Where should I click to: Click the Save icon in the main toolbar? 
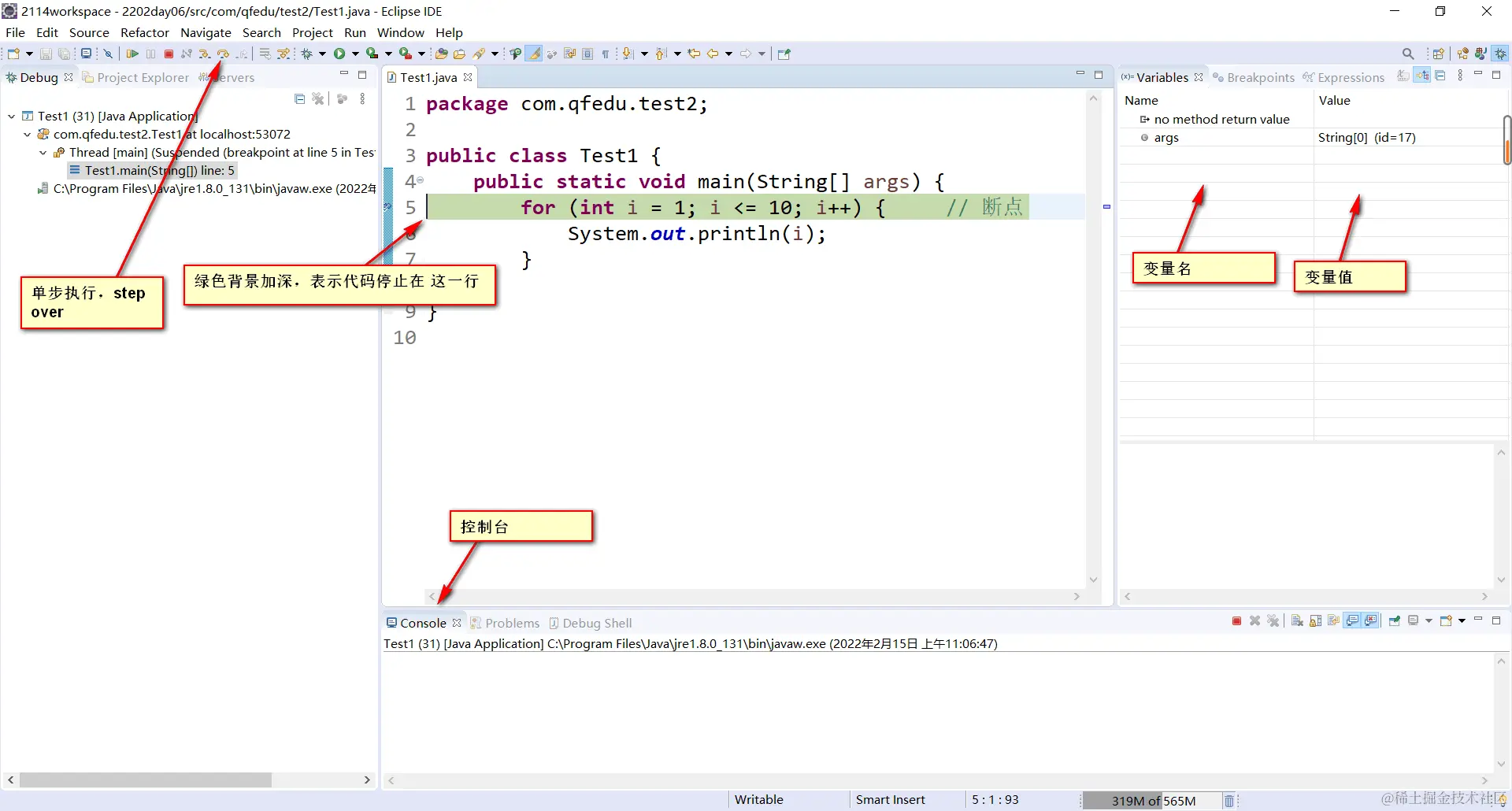(x=45, y=54)
